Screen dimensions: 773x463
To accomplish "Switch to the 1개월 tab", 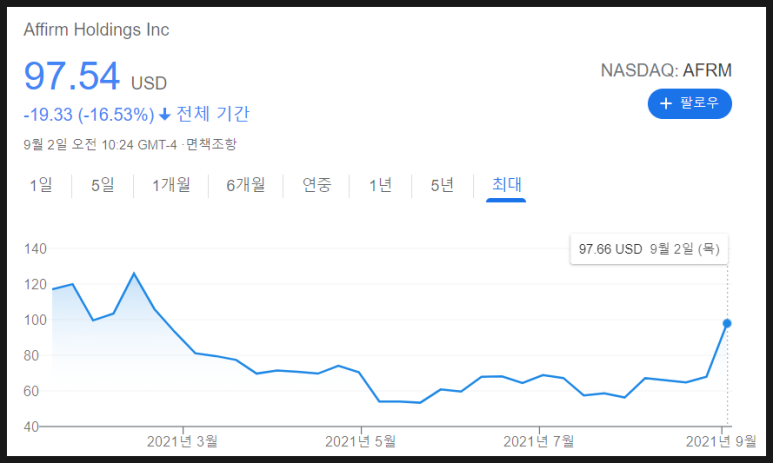I will pyautogui.click(x=171, y=185).
